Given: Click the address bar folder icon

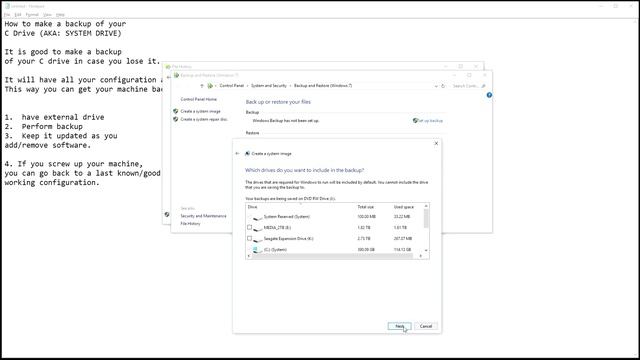Looking at the screenshot, I should tap(210, 86).
